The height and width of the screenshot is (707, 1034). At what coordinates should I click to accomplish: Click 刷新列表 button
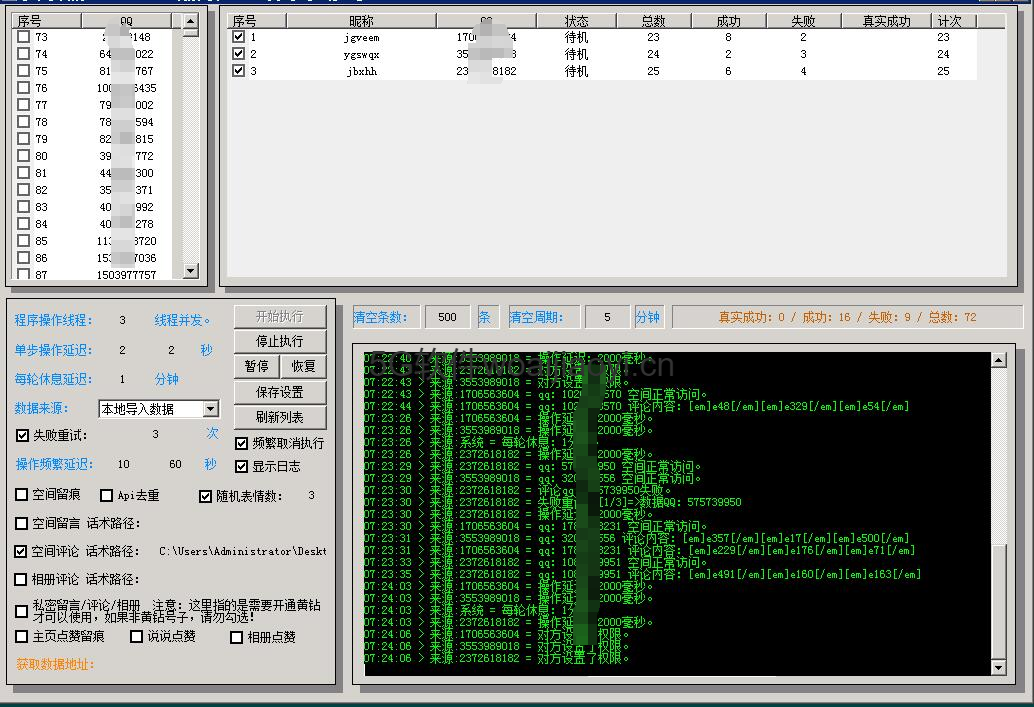point(280,417)
